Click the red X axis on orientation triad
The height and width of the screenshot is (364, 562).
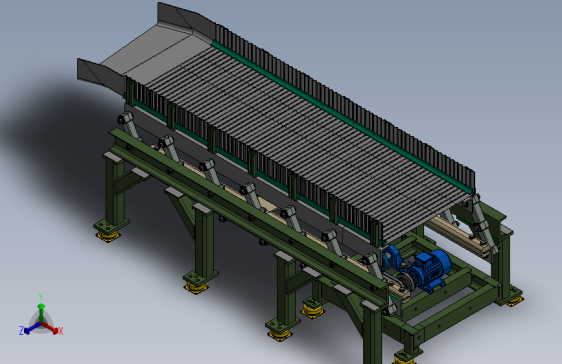pos(52,329)
